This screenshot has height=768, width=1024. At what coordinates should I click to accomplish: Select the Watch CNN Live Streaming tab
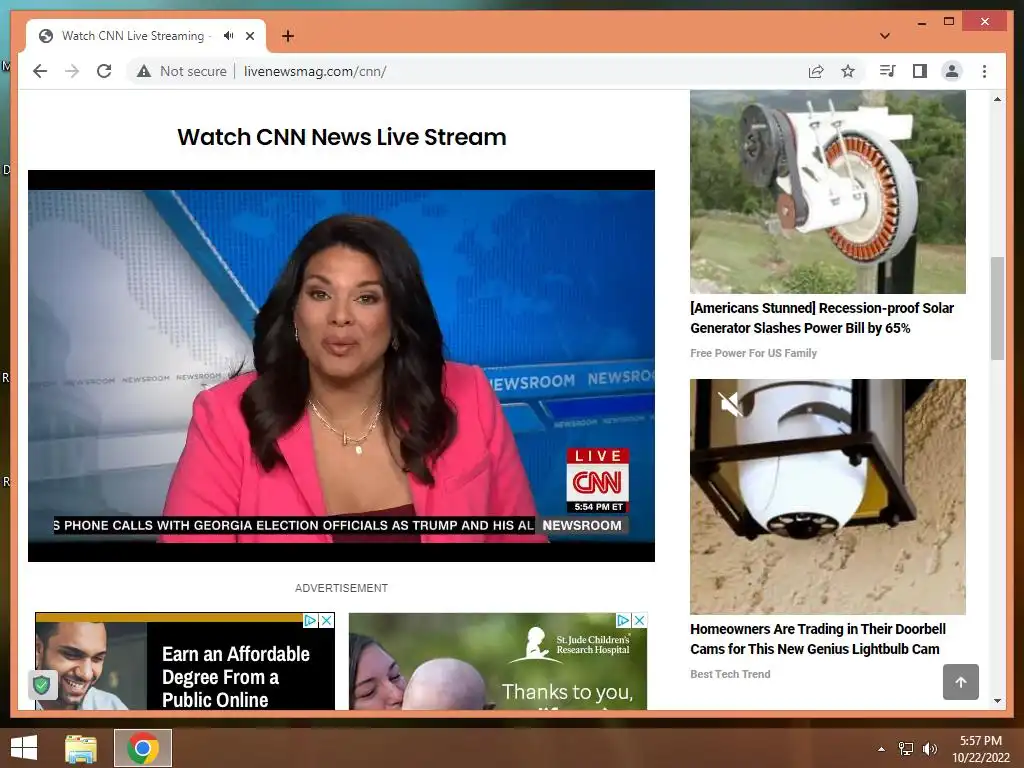[x=146, y=36]
